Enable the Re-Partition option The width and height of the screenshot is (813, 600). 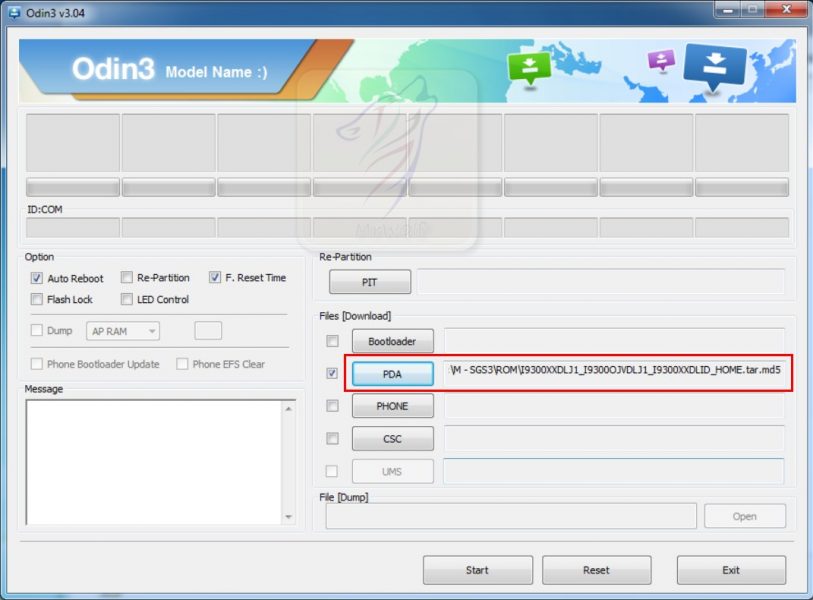tap(127, 278)
